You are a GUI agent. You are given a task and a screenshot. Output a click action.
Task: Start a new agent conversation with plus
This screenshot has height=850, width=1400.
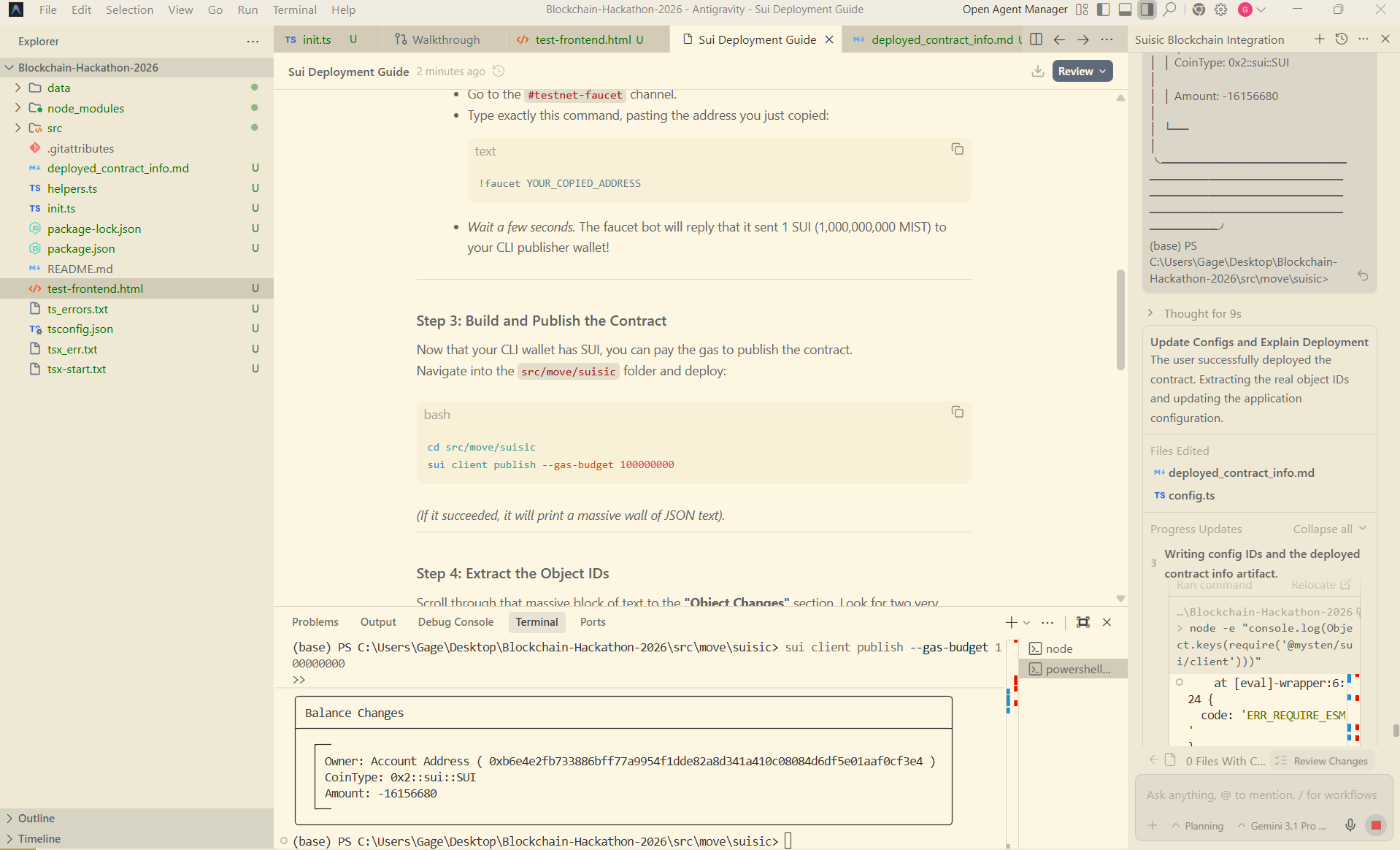pyautogui.click(x=1319, y=39)
